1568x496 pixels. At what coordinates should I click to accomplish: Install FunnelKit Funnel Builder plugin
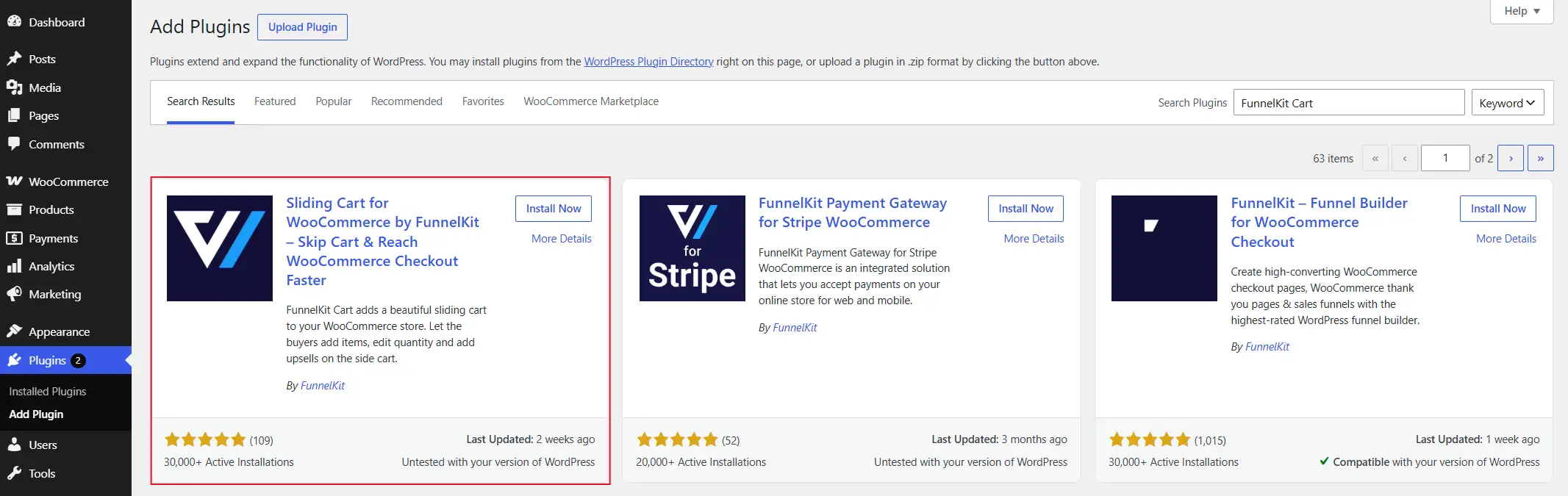click(1498, 209)
